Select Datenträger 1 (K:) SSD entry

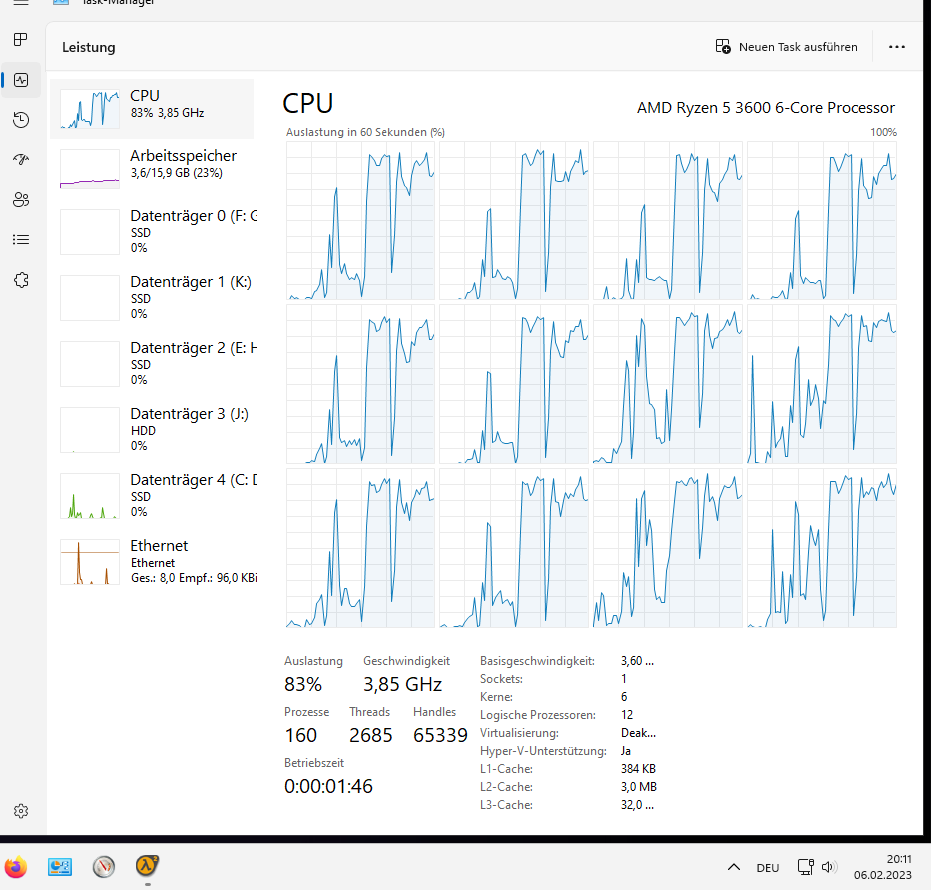(x=152, y=297)
